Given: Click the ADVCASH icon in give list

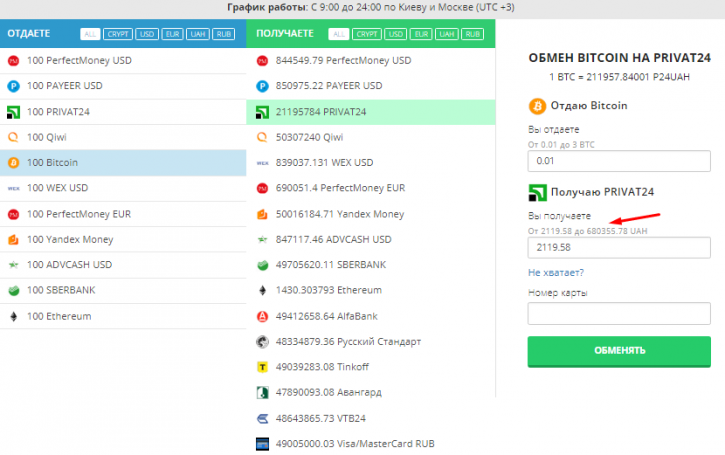Looking at the screenshot, I should pyautogui.click(x=13, y=265).
